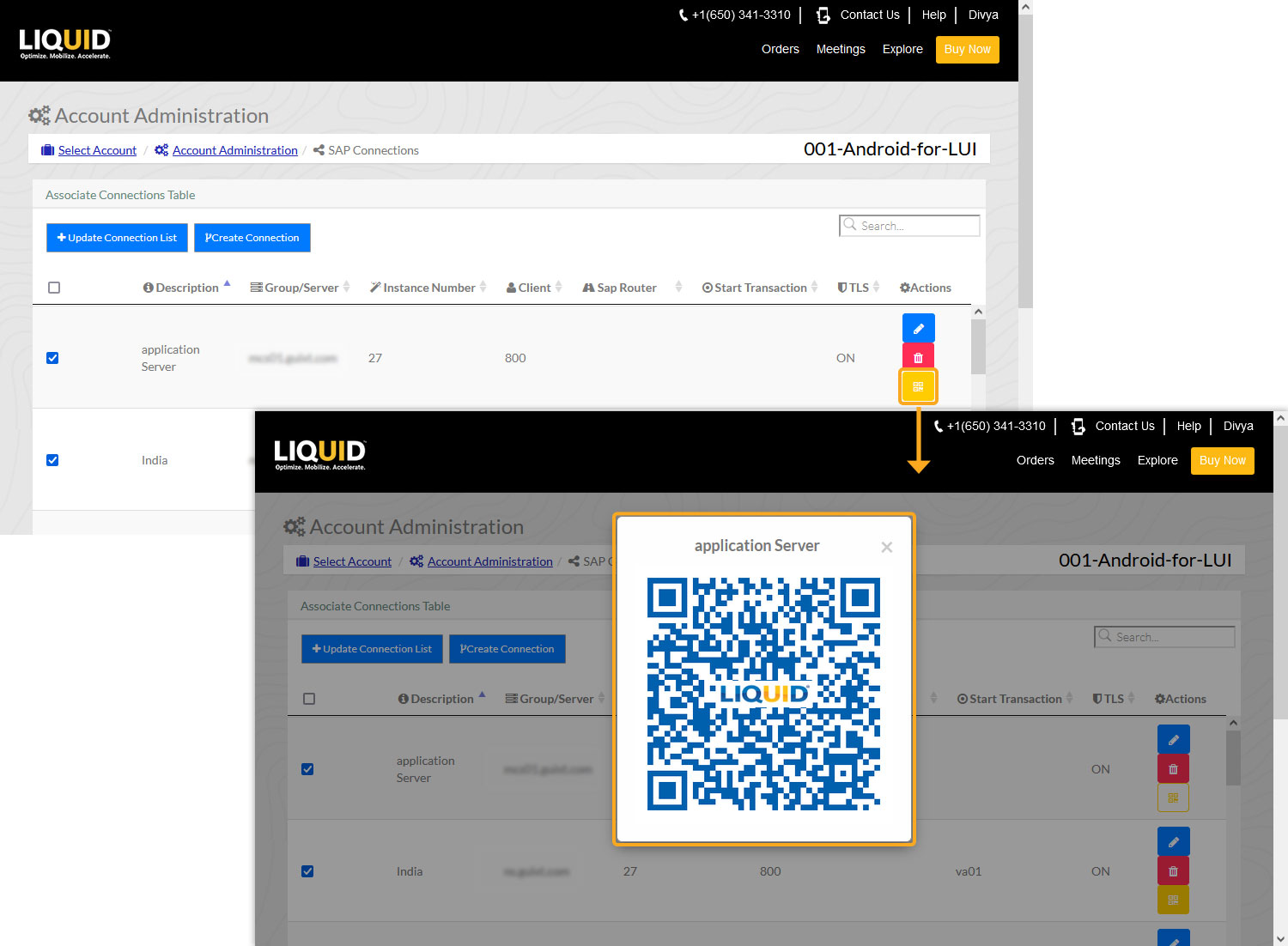Click the front window page scrollbar down arrow
The height and width of the screenshot is (946, 1288).
click(1280, 938)
